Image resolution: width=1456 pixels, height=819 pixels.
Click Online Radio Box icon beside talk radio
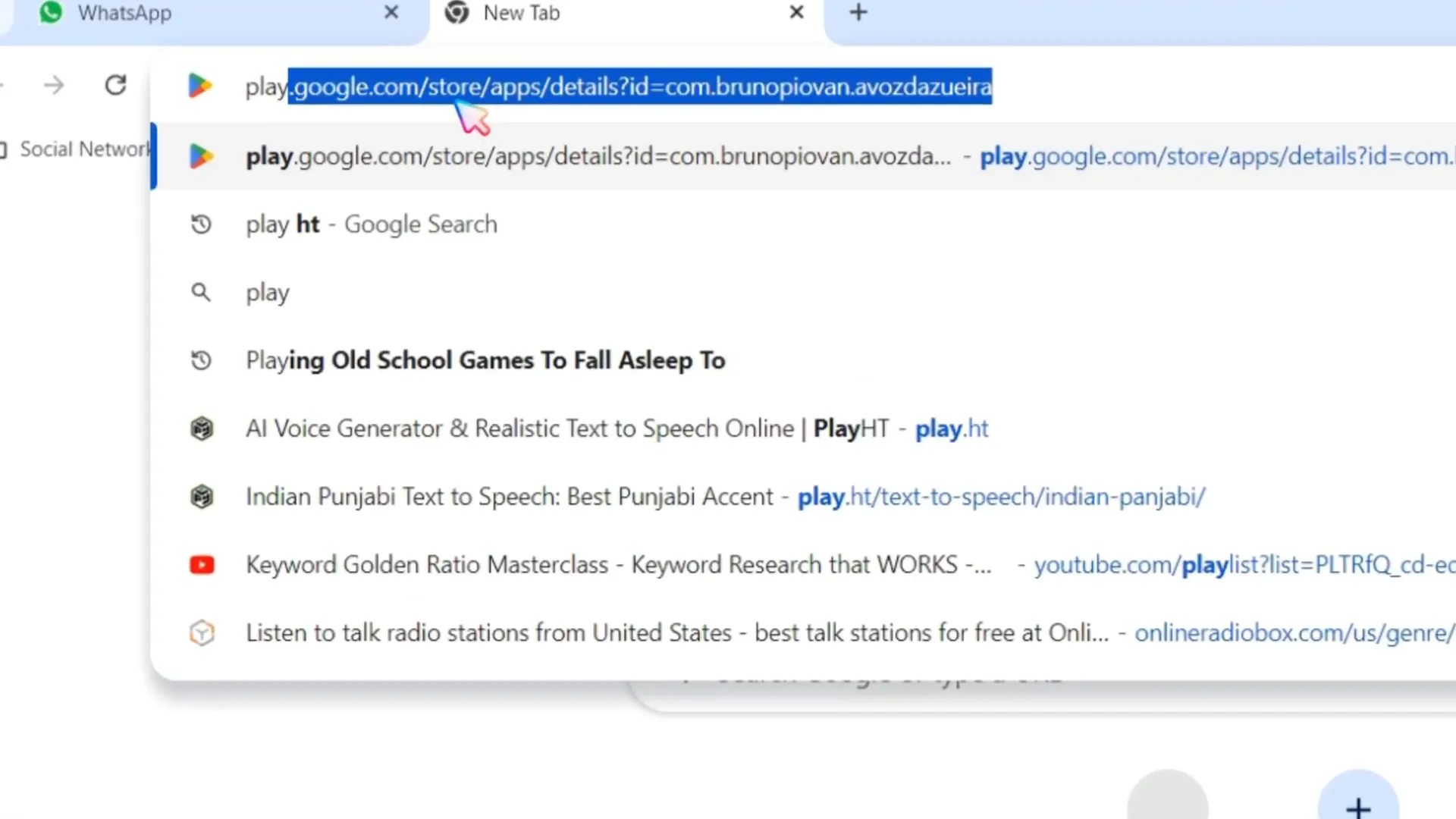202,633
